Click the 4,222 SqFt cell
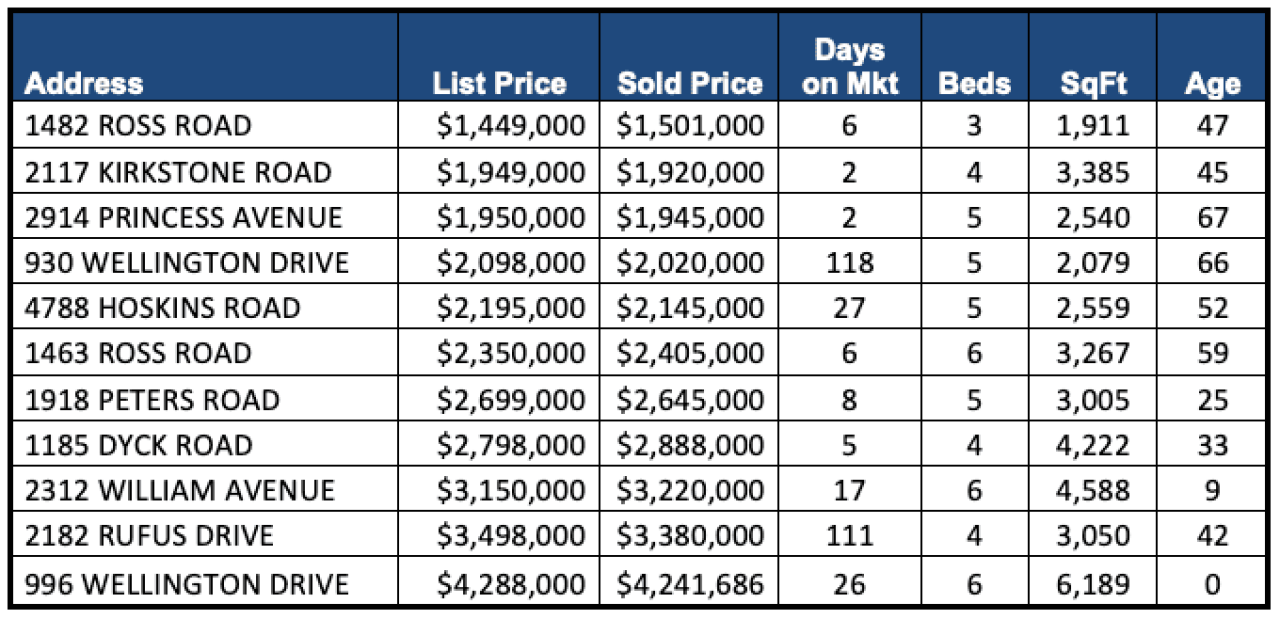 point(1094,445)
